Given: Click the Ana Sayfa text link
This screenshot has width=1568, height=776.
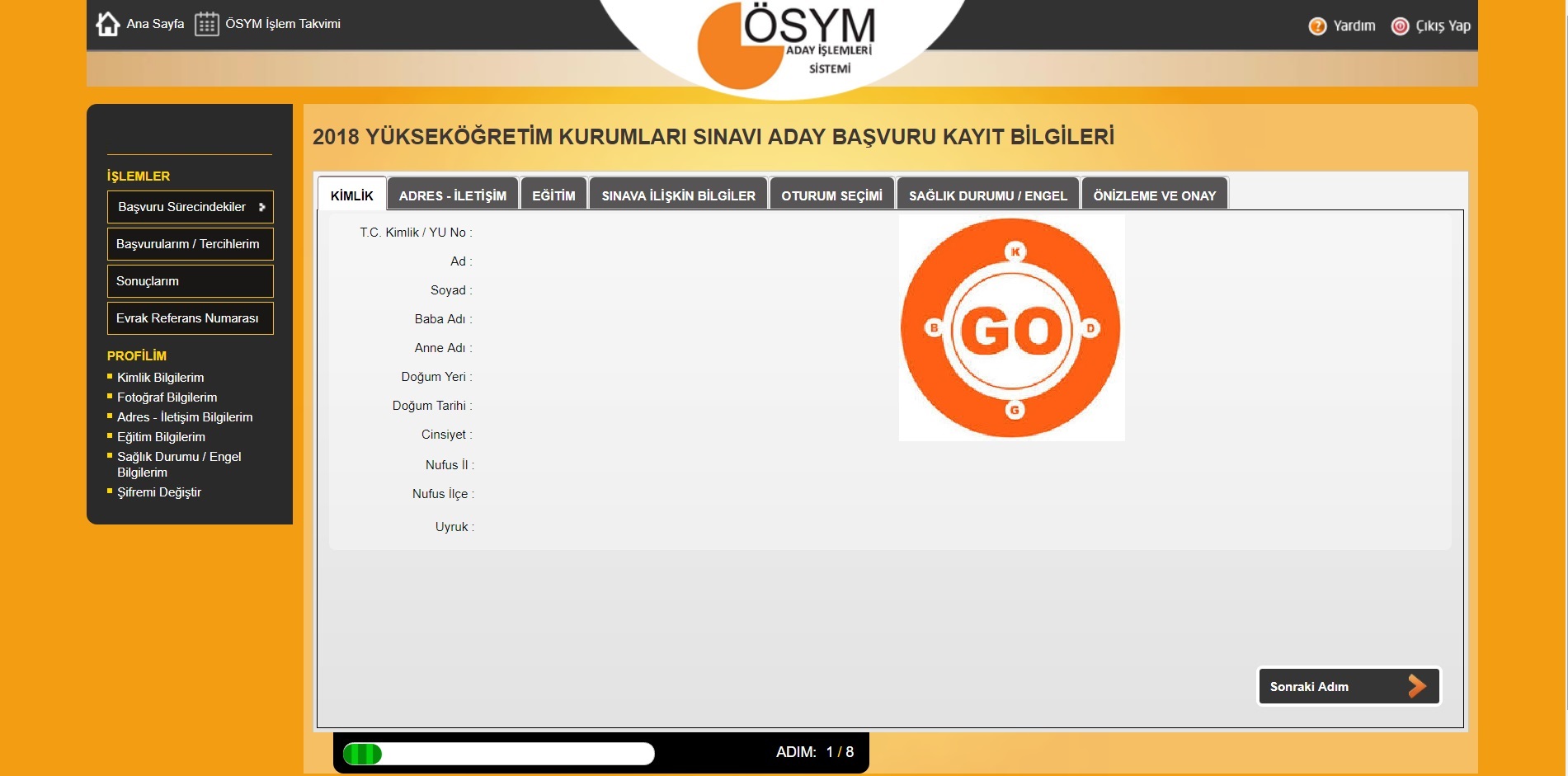Looking at the screenshot, I should tap(155, 24).
